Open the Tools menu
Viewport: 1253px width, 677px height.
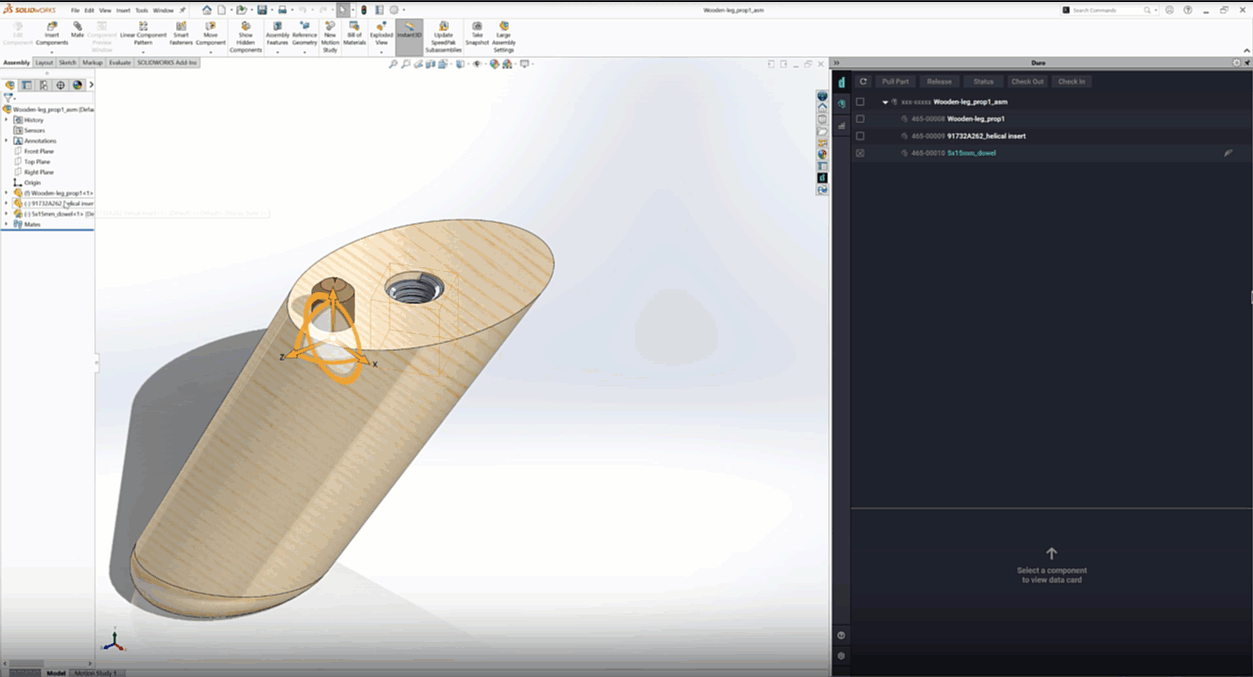coord(141,10)
